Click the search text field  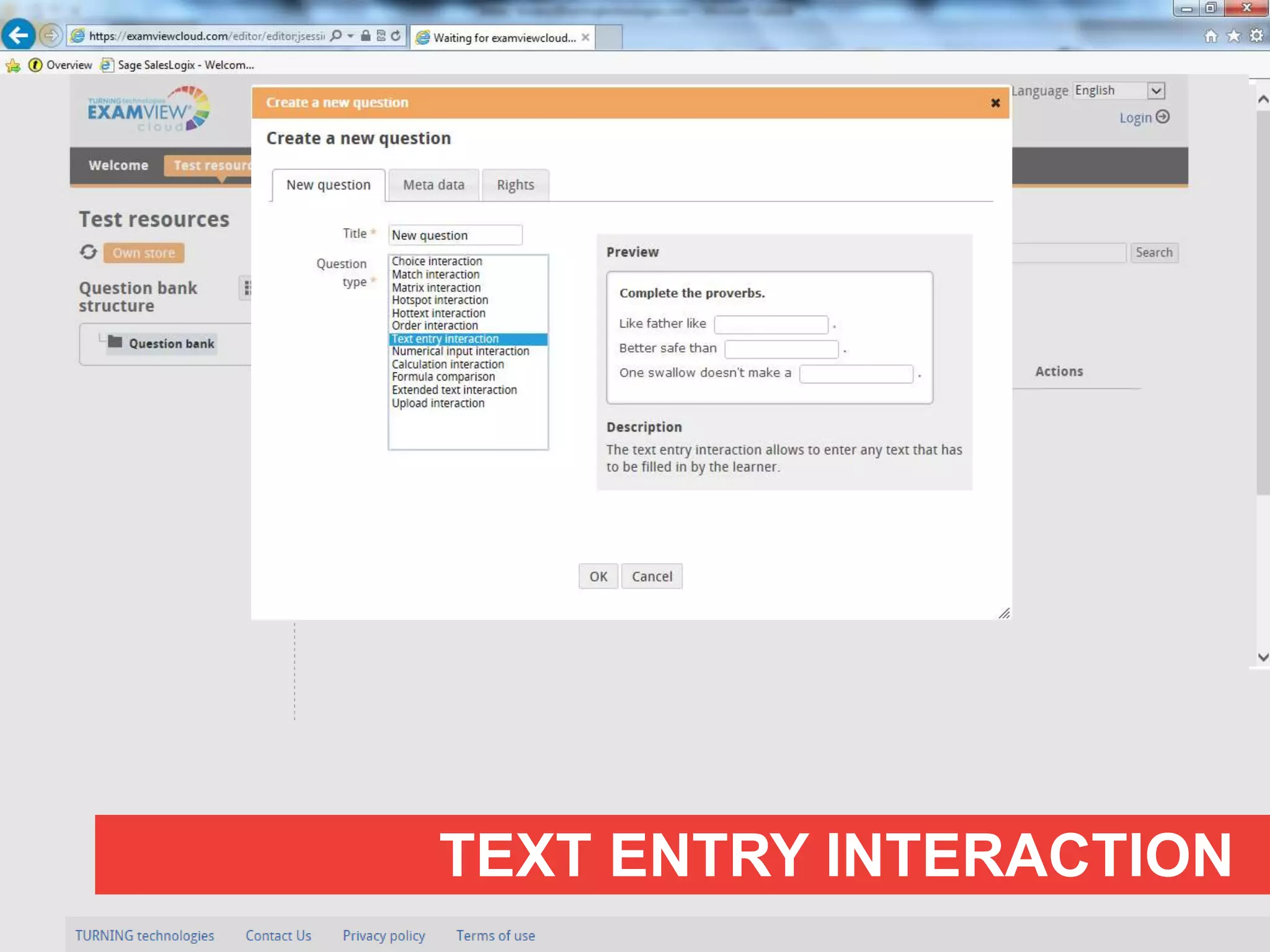click(x=1068, y=252)
